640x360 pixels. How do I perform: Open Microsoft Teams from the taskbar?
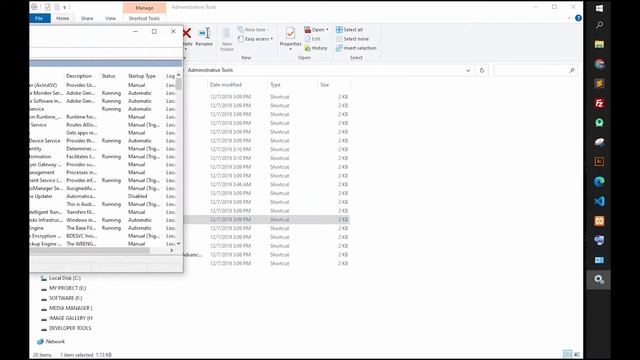pos(599,240)
